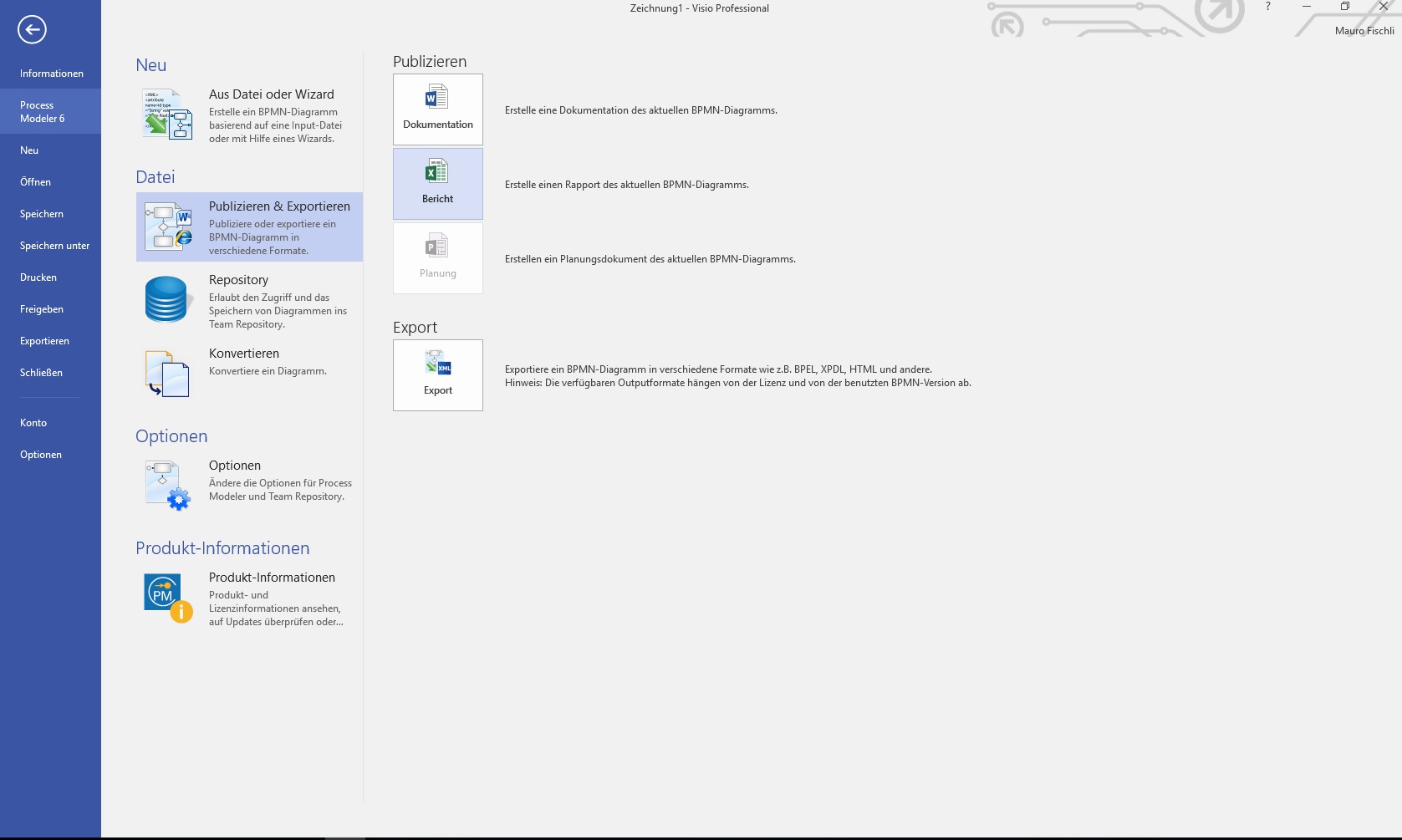This screenshot has width=1402, height=840.
Task: Click the Export formats description text
Action: click(738, 376)
